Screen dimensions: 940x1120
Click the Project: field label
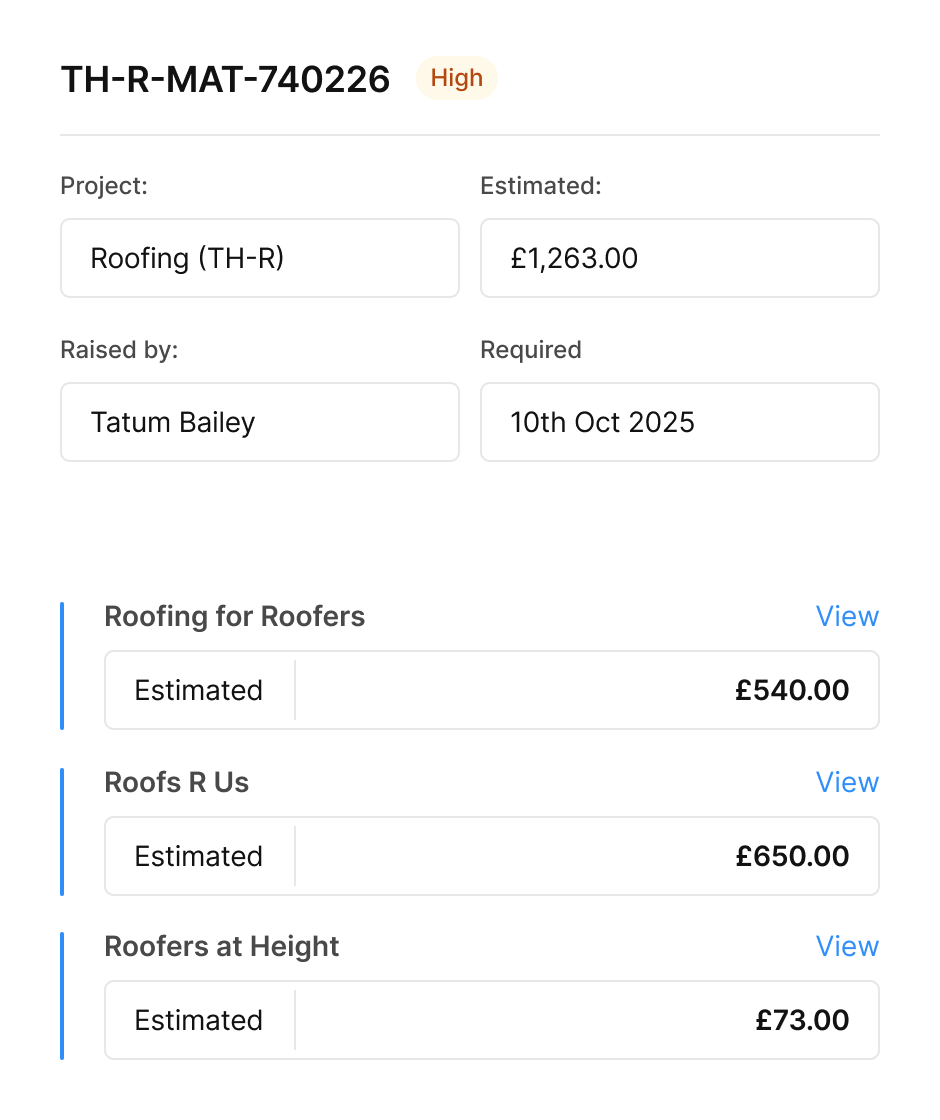[x=104, y=186]
